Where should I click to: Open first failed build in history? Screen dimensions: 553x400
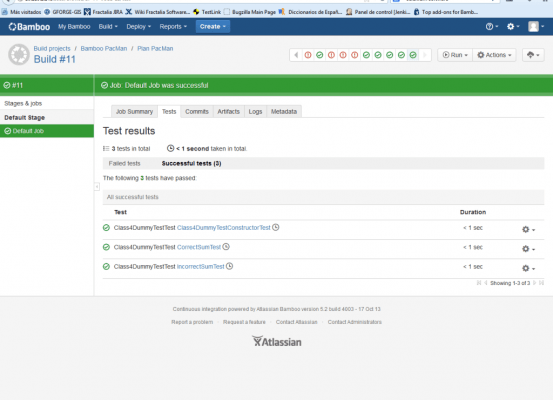pyautogui.click(x=308, y=55)
